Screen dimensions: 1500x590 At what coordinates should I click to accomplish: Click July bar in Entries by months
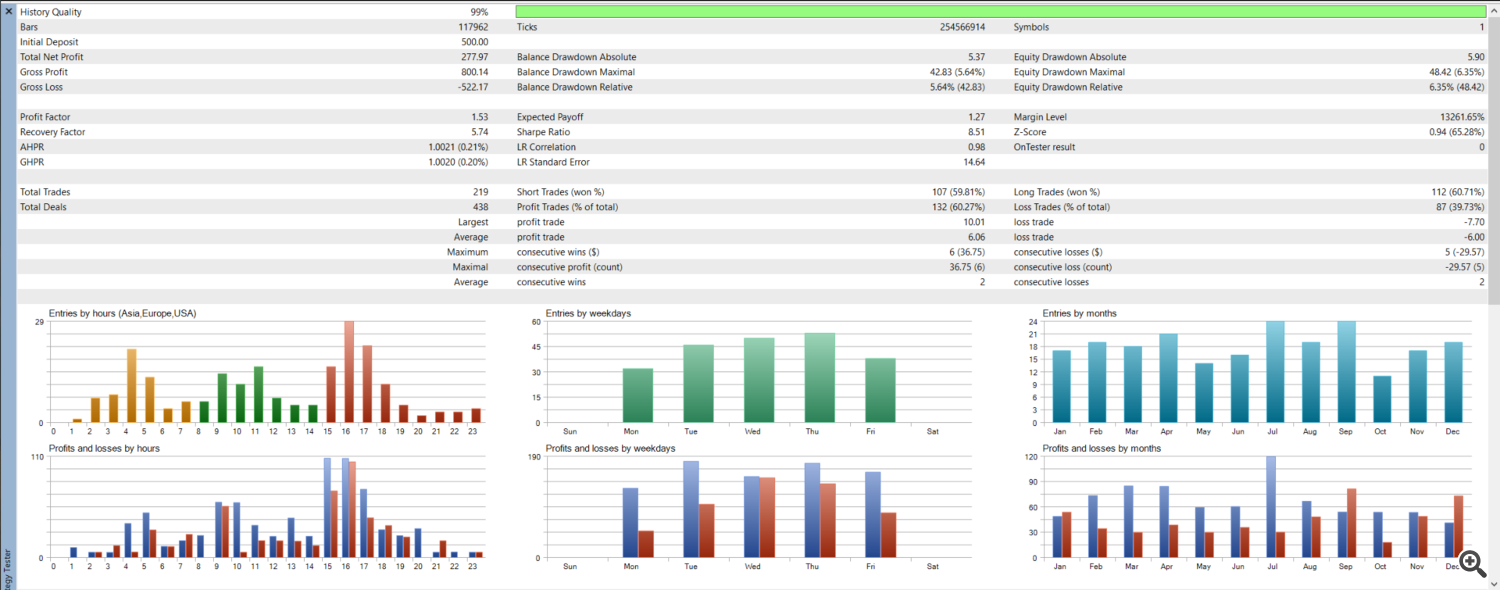pyautogui.click(x=1274, y=372)
